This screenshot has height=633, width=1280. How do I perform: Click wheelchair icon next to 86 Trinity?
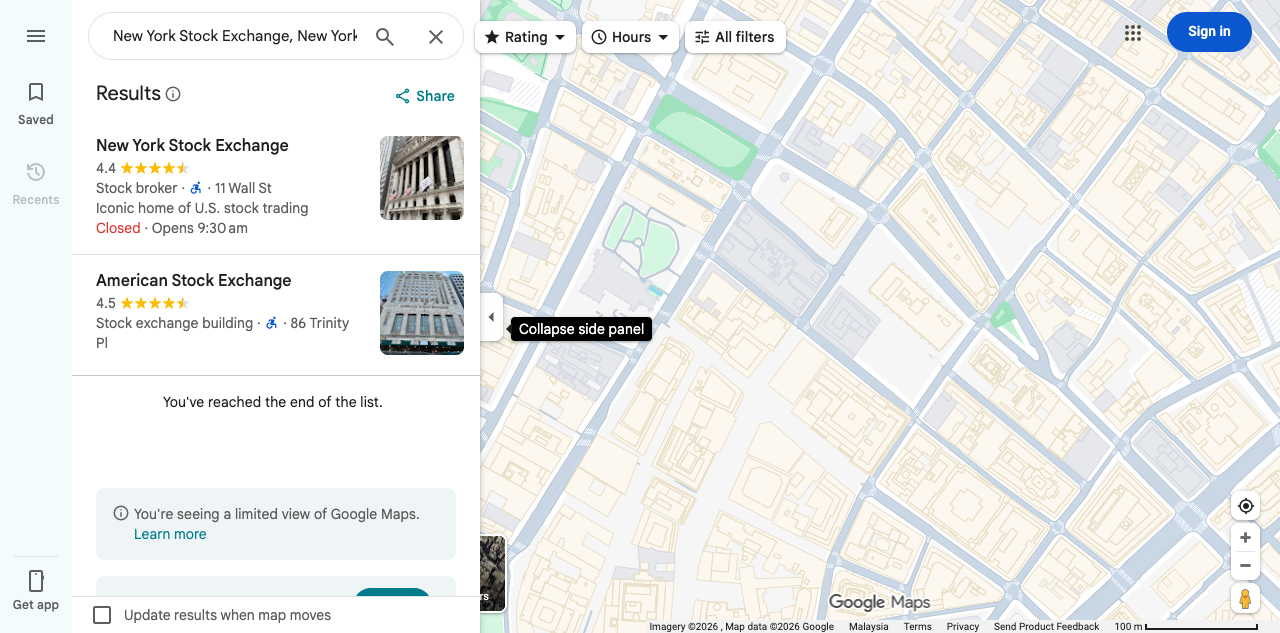[272, 323]
